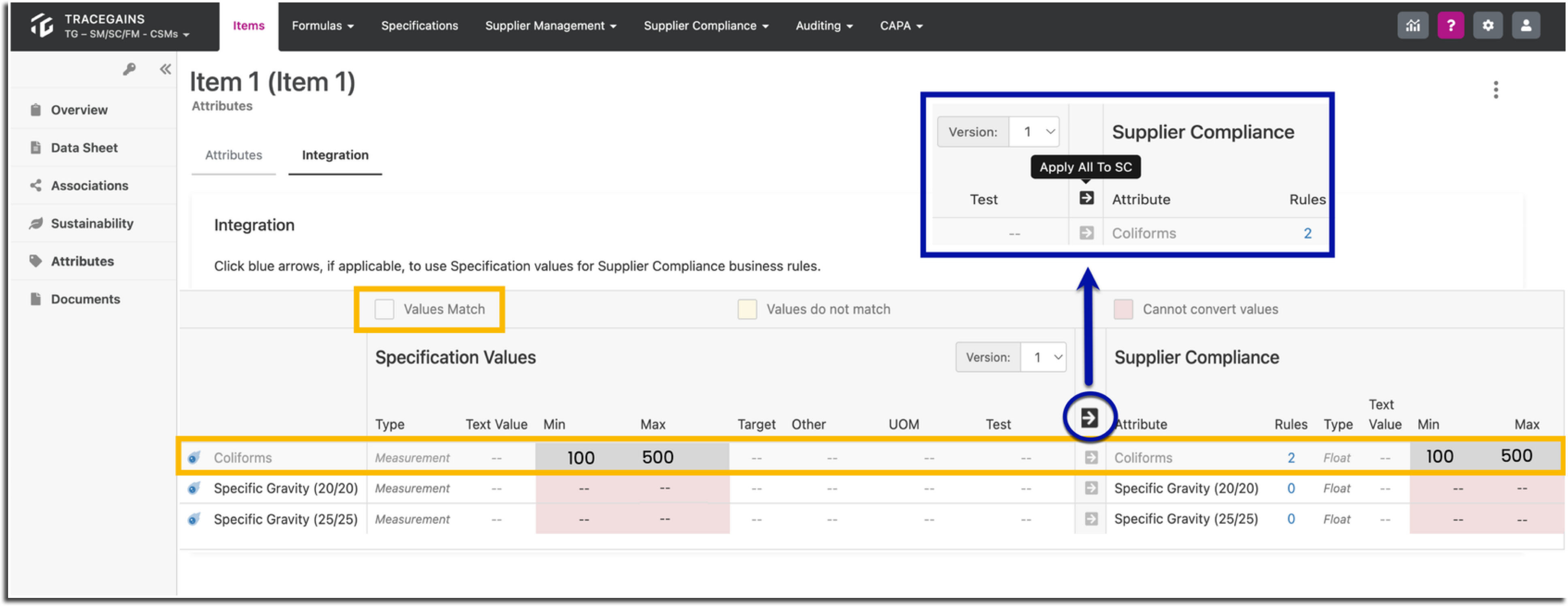Viewport: 1568px width, 606px height.
Task: Click the blue arrow on Coliforms row
Action: [x=1091, y=457]
